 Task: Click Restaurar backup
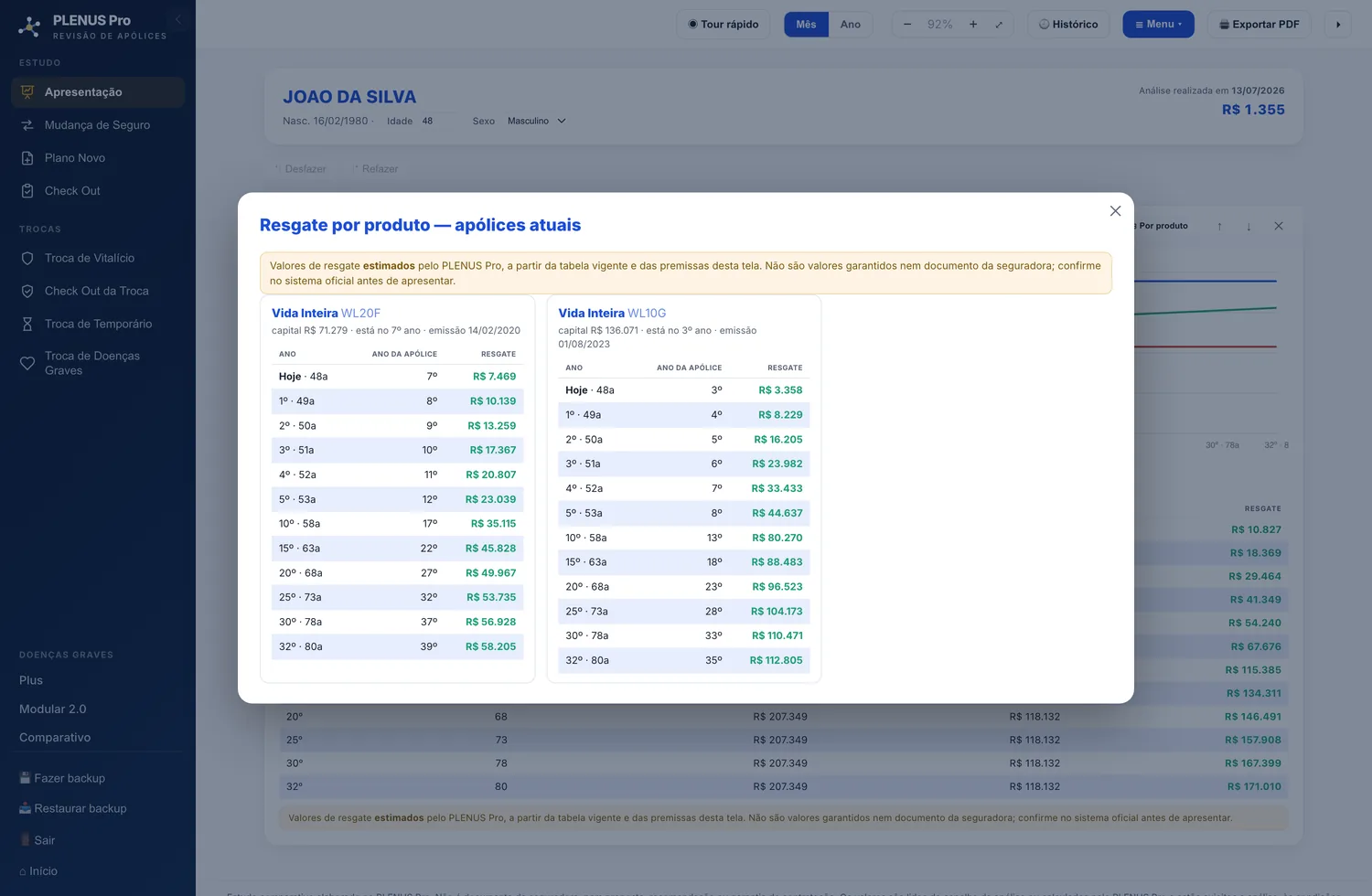coord(73,808)
